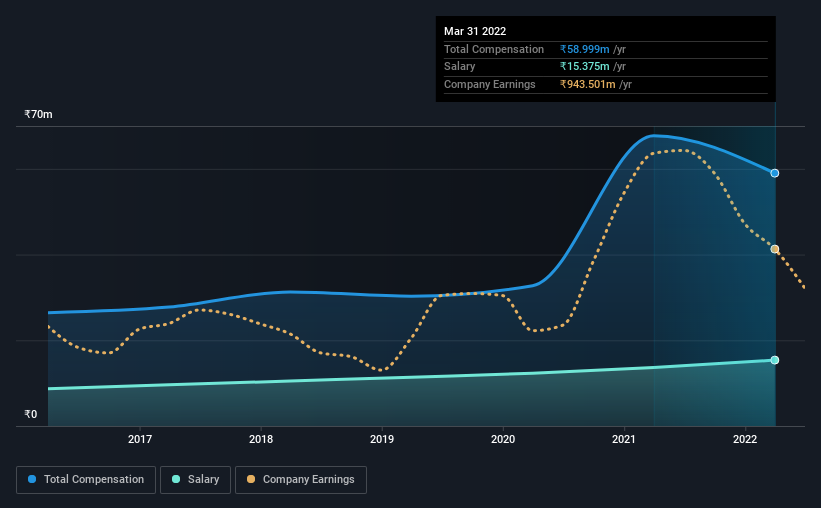This screenshot has height=508, width=821.
Task: Click the ₹15.375m salary value
Action: (x=584, y=67)
